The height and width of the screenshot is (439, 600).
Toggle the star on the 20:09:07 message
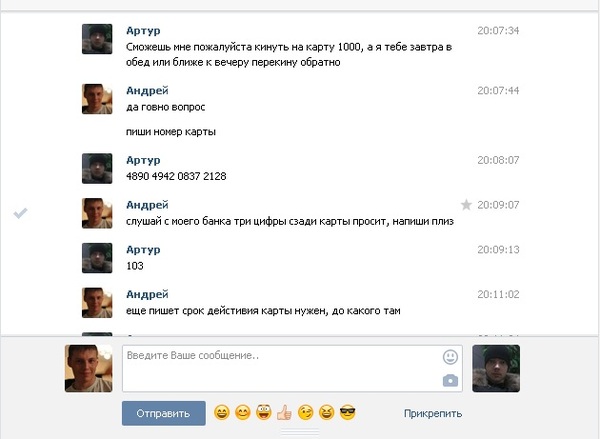coord(466,205)
